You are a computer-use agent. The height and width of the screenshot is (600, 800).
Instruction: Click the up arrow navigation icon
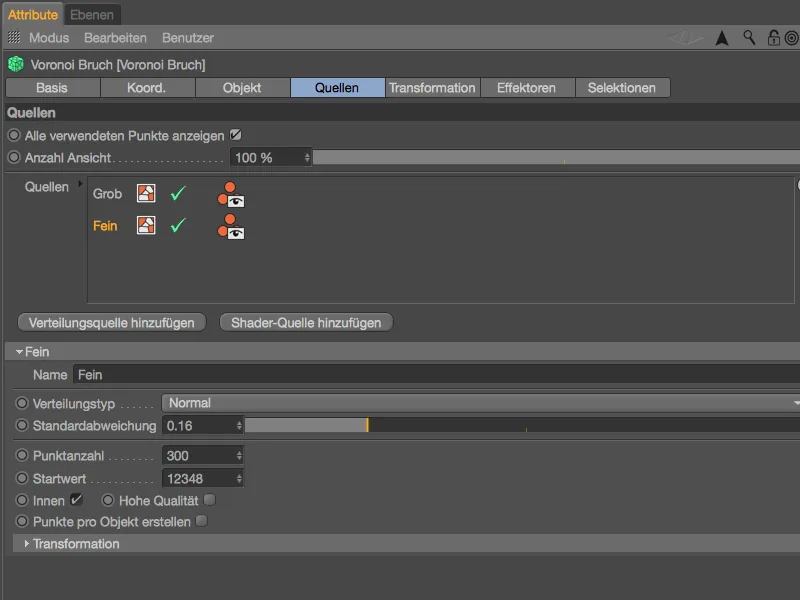(x=722, y=38)
